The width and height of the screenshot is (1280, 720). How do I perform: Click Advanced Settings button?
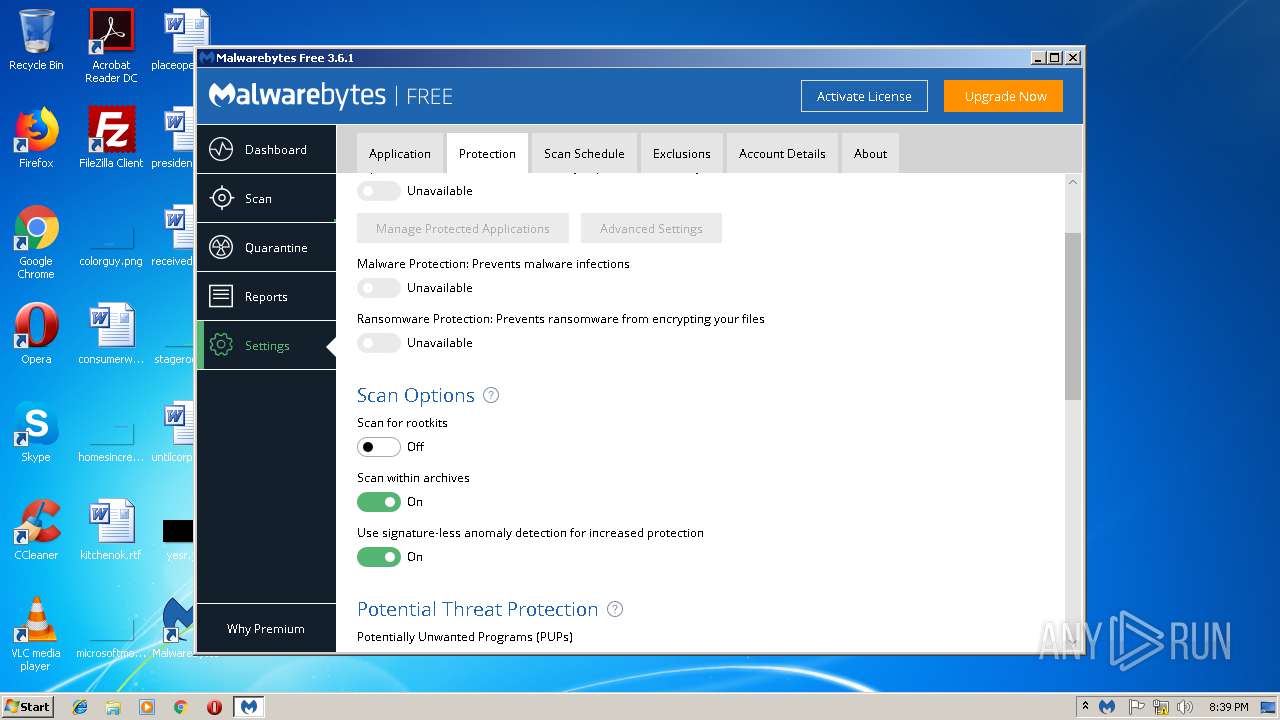tap(651, 228)
